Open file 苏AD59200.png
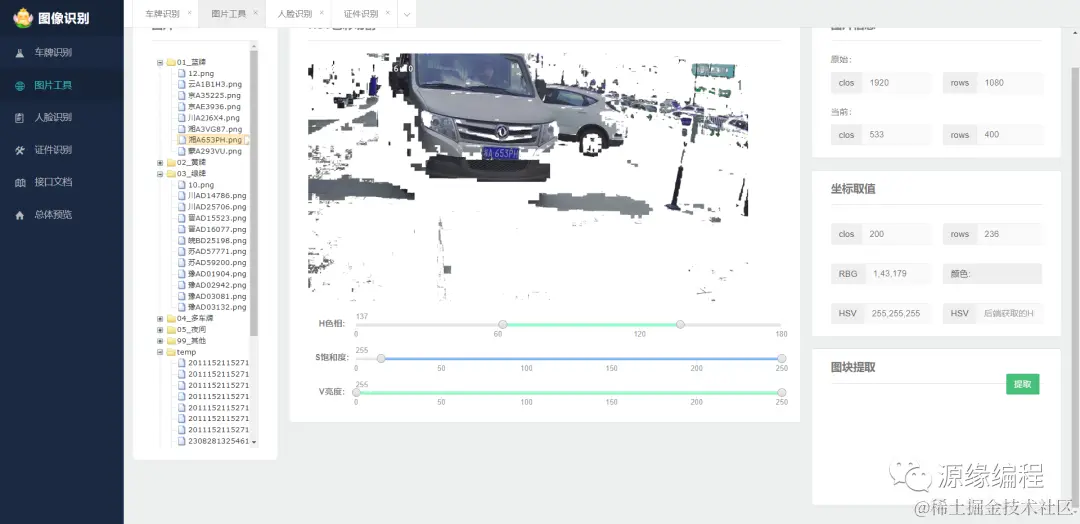The width and height of the screenshot is (1080, 524). pyautogui.click(x=217, y=262)
